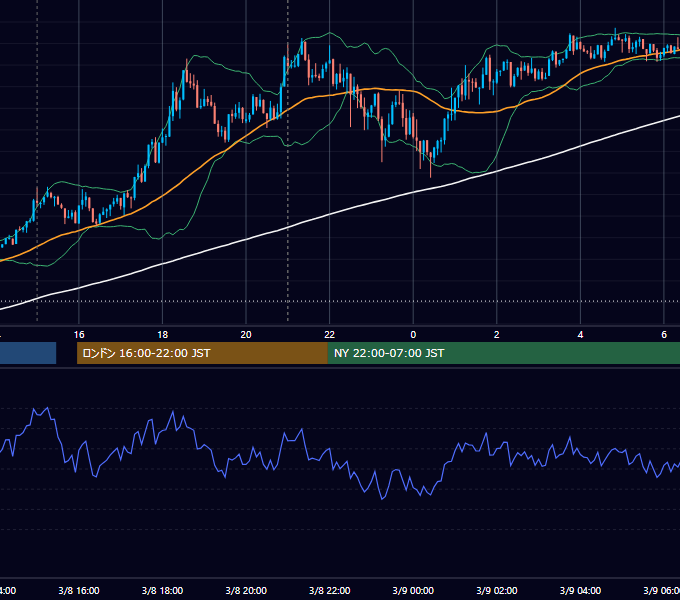
Task: Click the NY 22:00-07:00 JST session band
Action: (x=503, y=353)
